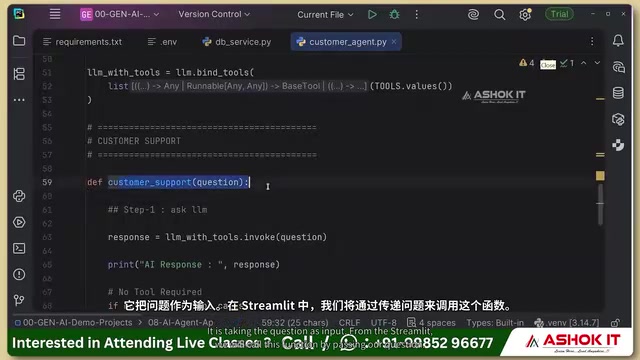Open the Terminal tool window
This screenshot has height=360, width=640.
tap(19, 249)
